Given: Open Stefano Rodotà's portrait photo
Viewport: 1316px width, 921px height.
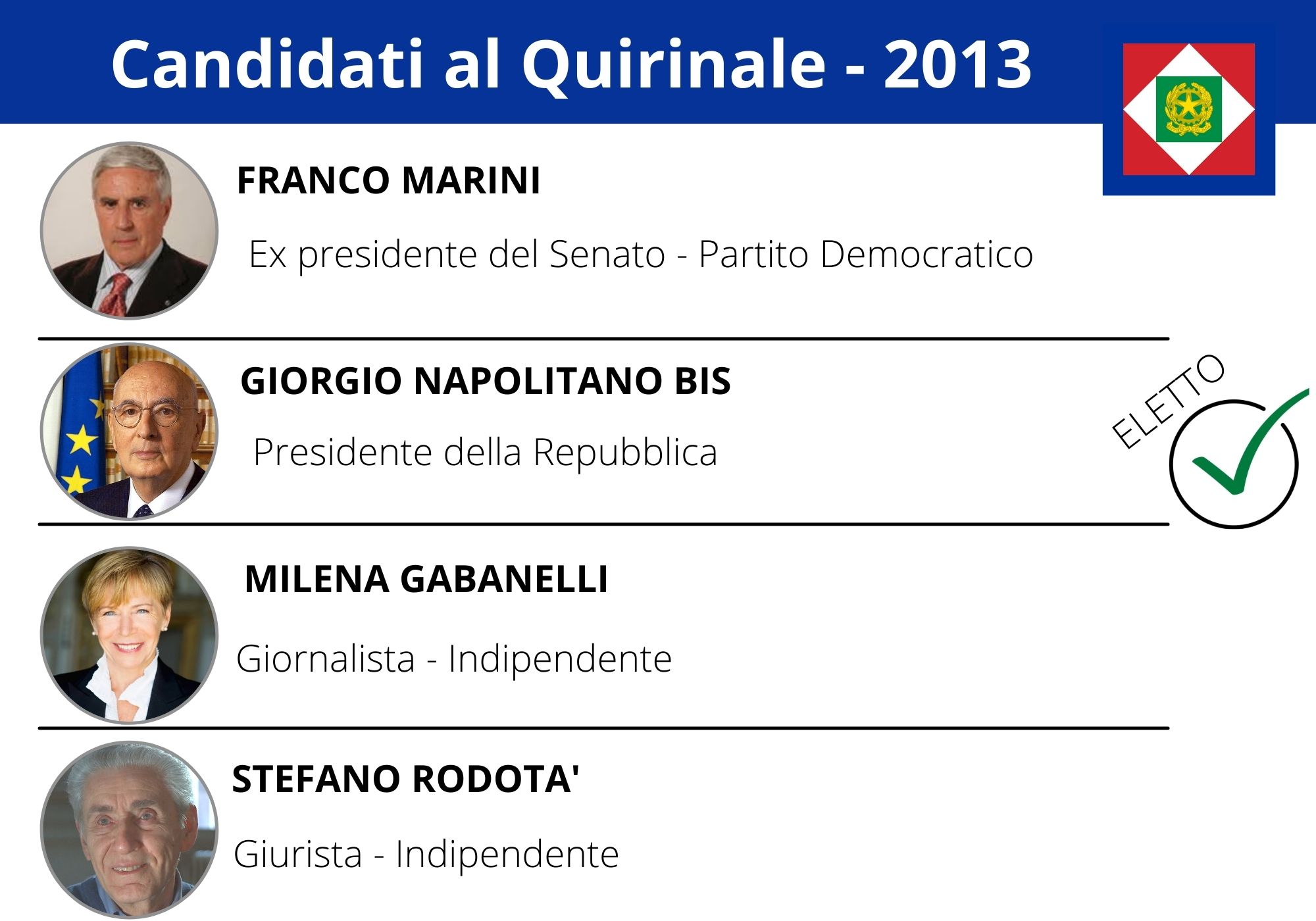Looking at the screenshot, I should pos(129,829).
